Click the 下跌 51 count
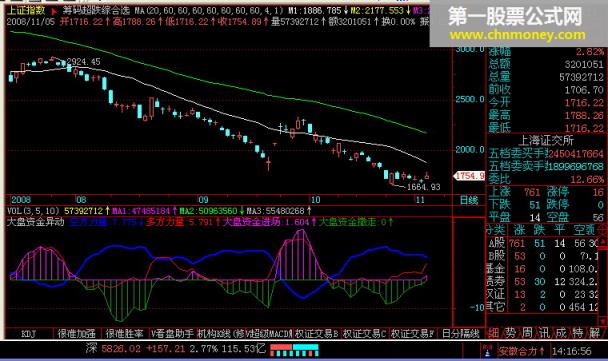The image size is (608, 361). click(535, 205)
